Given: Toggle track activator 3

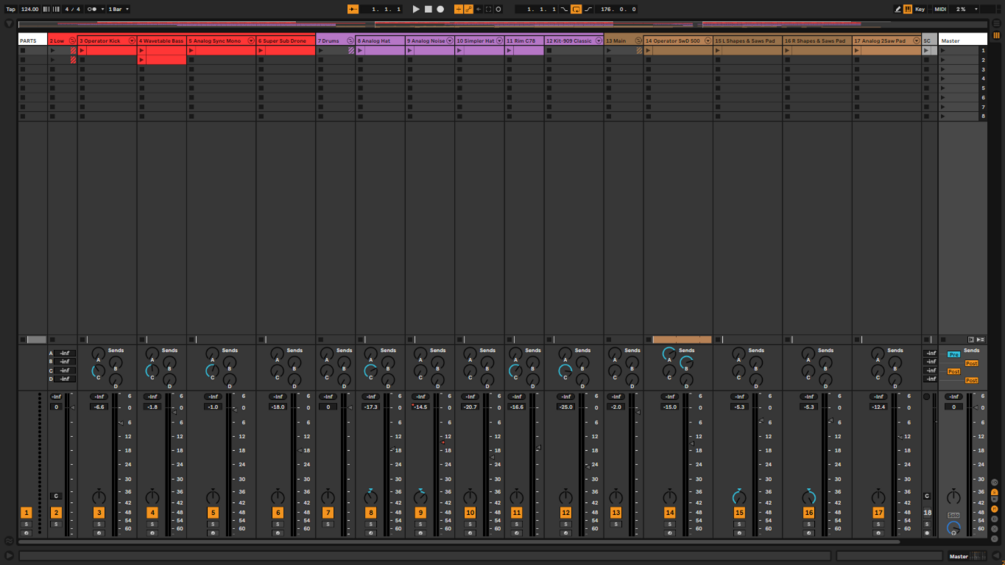Looking at the screenshot, I should [x=99, y=512].
